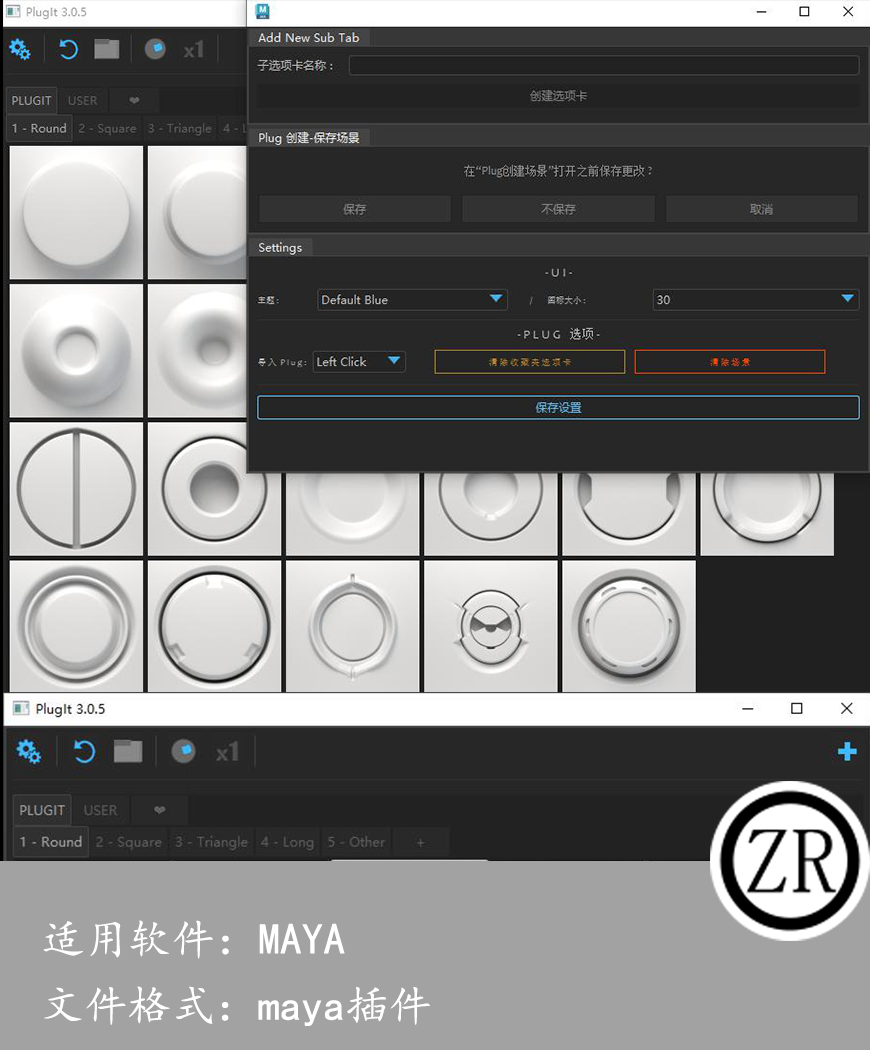
Task: Click refresh icon in lower PlugIt window
Action: tap(84, 751)
